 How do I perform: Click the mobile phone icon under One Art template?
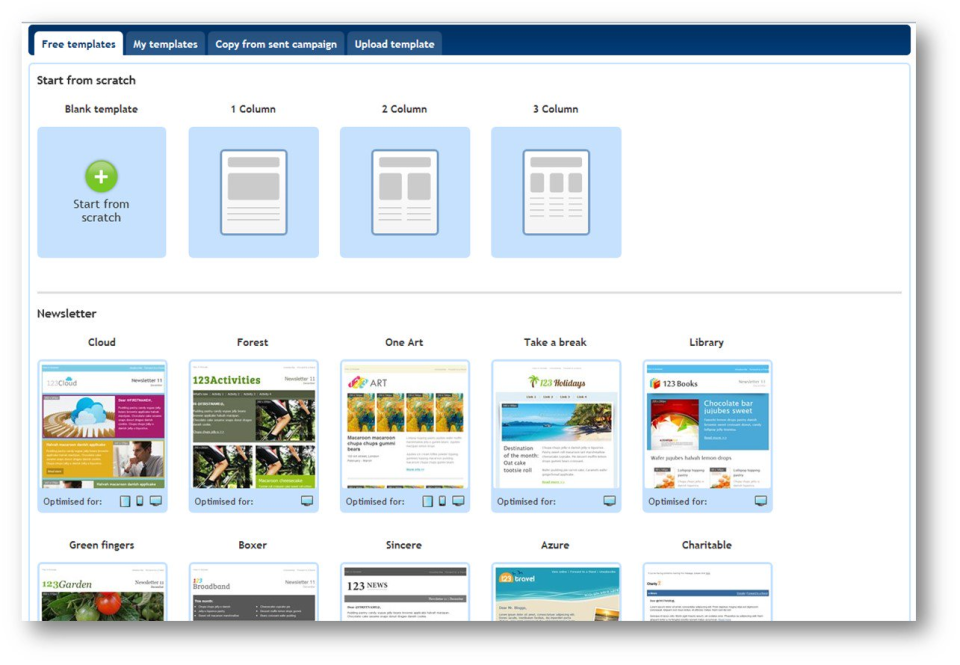tap(442, 501)
